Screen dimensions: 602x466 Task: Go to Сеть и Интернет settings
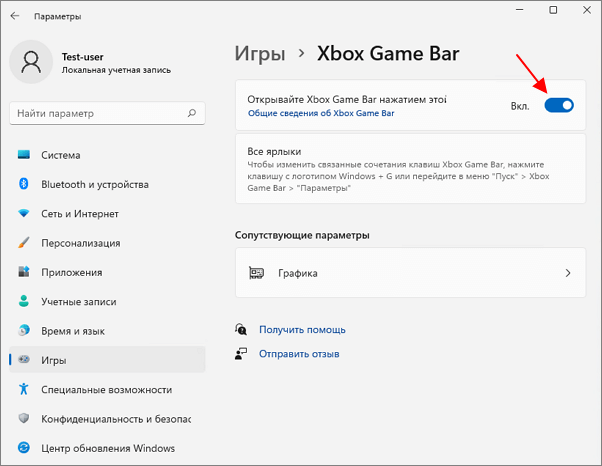coord(107,213)
